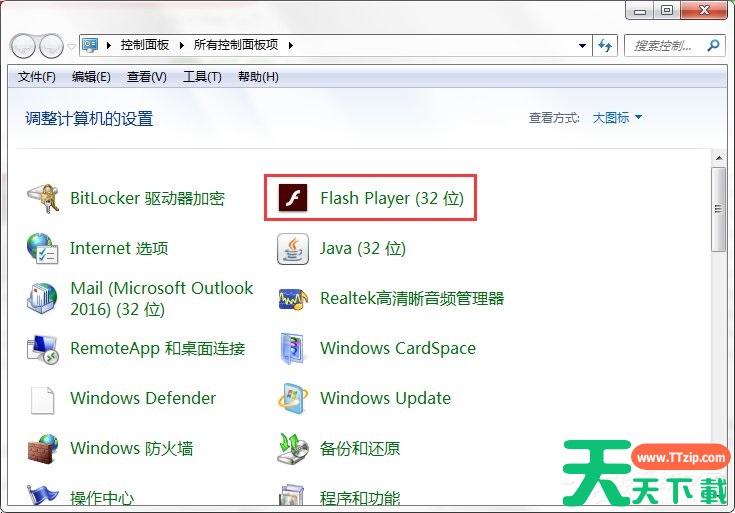Screen dimensions: 735x513
Task: Open the Flash Player icon
Action: pyautogui.click(x=293, y=198)
